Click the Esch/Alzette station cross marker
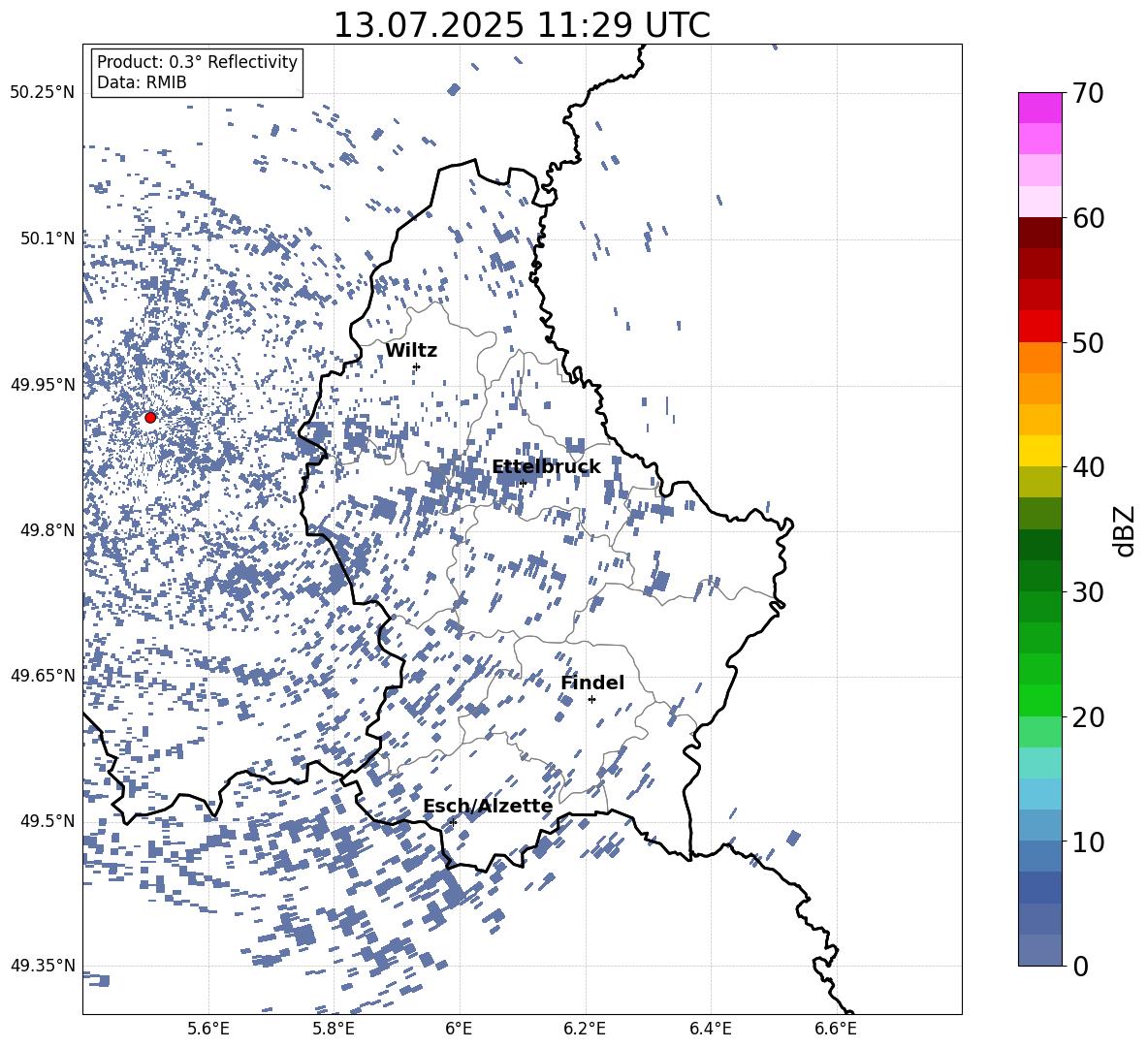Image resolution: width=1148 pixels, height=1048 pixels. pyautogui.click(x=453, y=822)
